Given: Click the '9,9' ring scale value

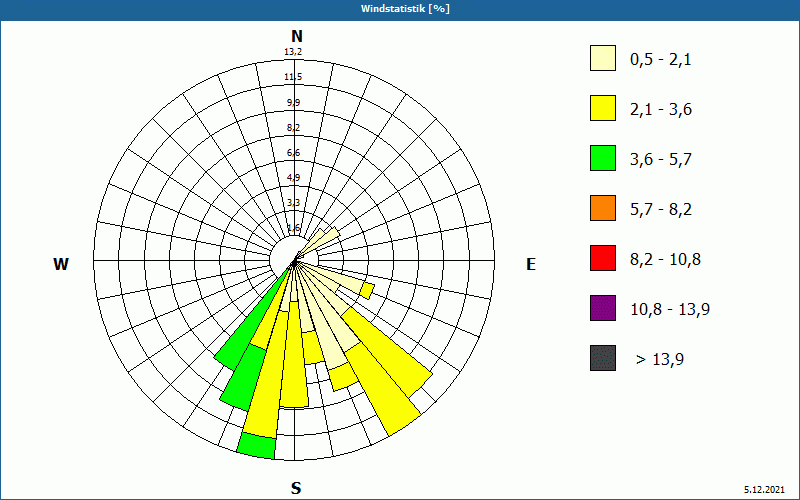Looking at the screenshot, I should pos(293,103).
